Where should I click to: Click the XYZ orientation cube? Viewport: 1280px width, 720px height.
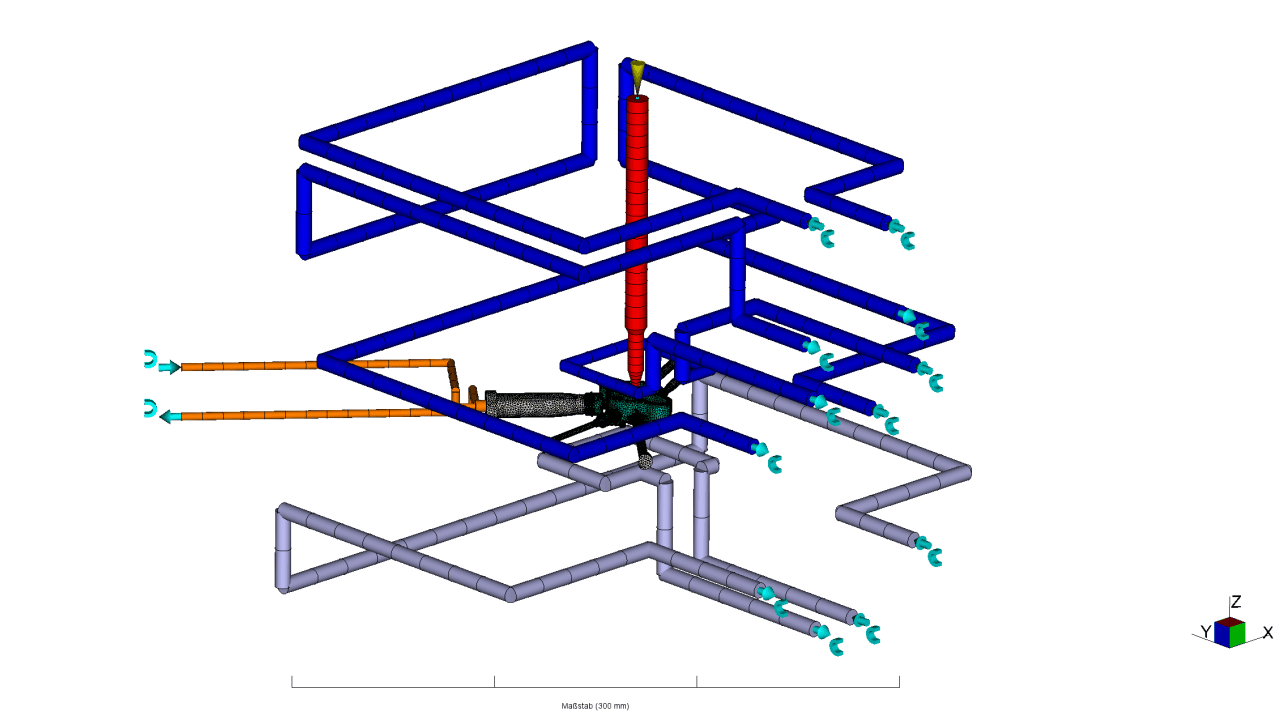(x=1231, y=632)
